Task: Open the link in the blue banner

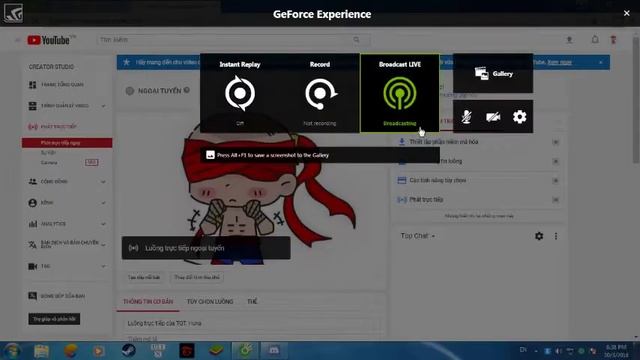Action: [x=559, y=62]
